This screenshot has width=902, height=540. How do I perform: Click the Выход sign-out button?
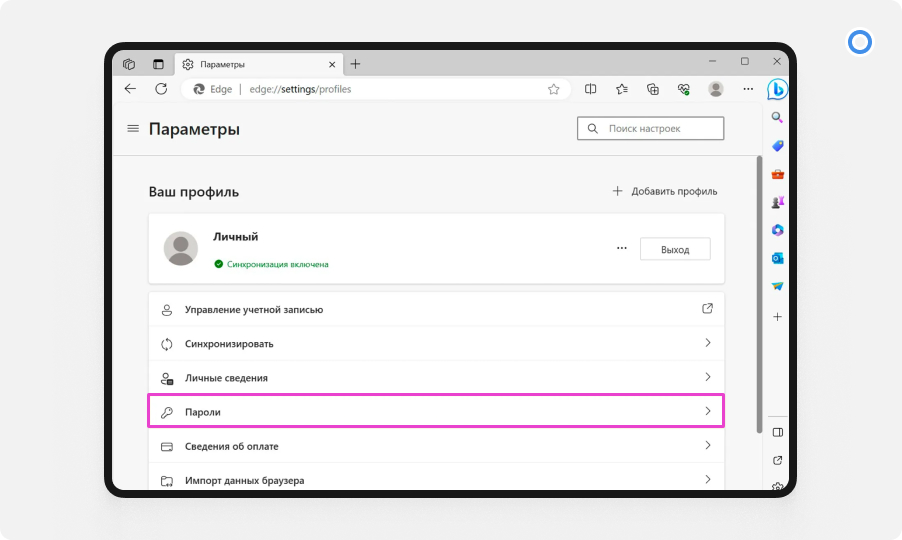675,249
